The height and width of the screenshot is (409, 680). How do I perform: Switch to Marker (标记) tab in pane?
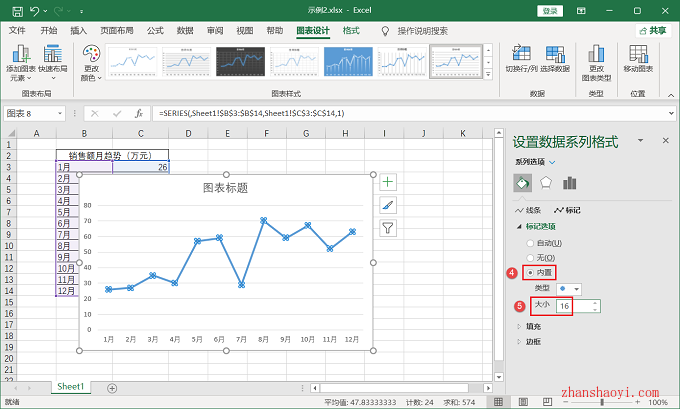pos(567,210)
